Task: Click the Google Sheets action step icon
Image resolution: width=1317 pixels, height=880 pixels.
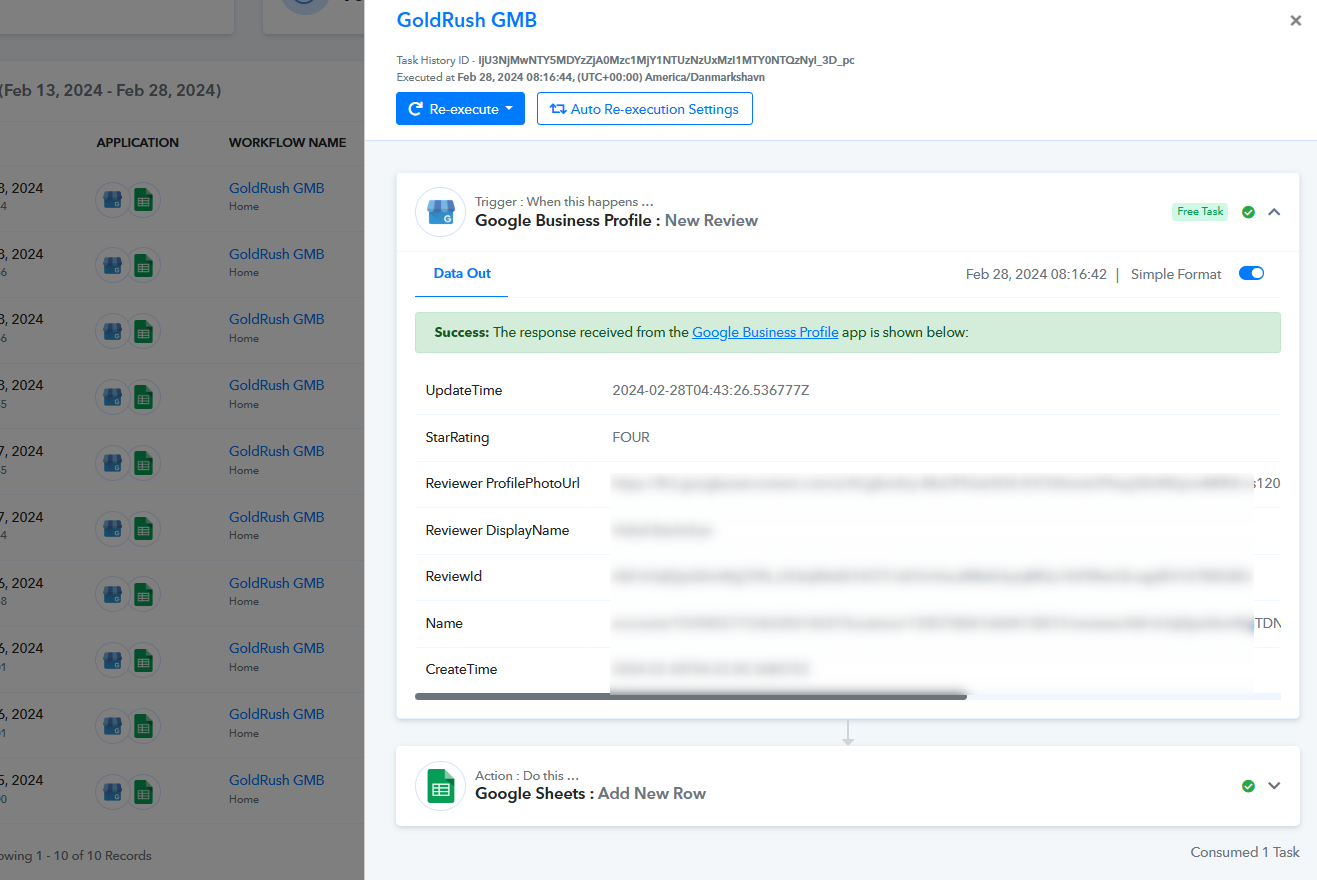Action: coord(440,786)
